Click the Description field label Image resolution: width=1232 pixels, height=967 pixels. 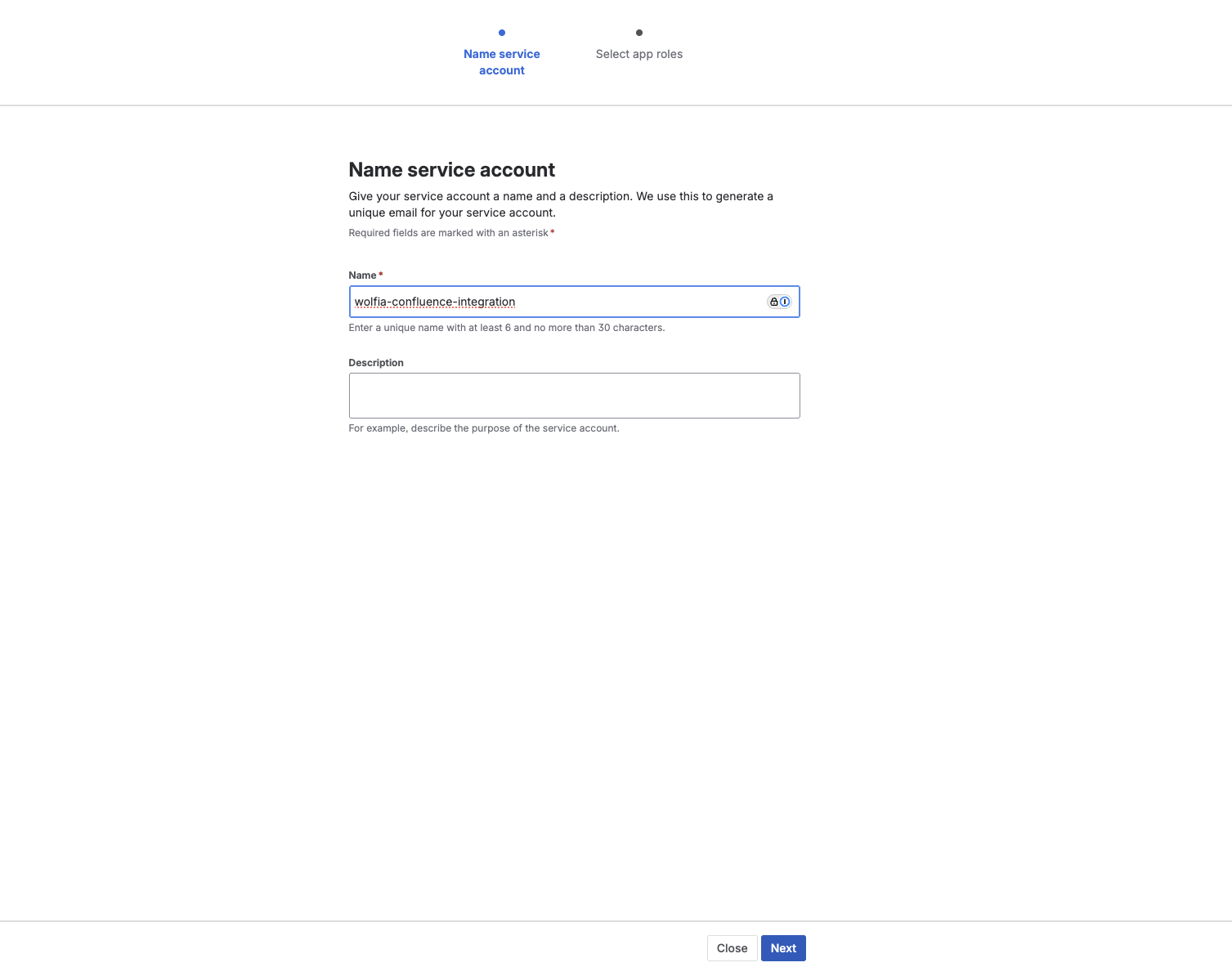click(x=376, y=362)
